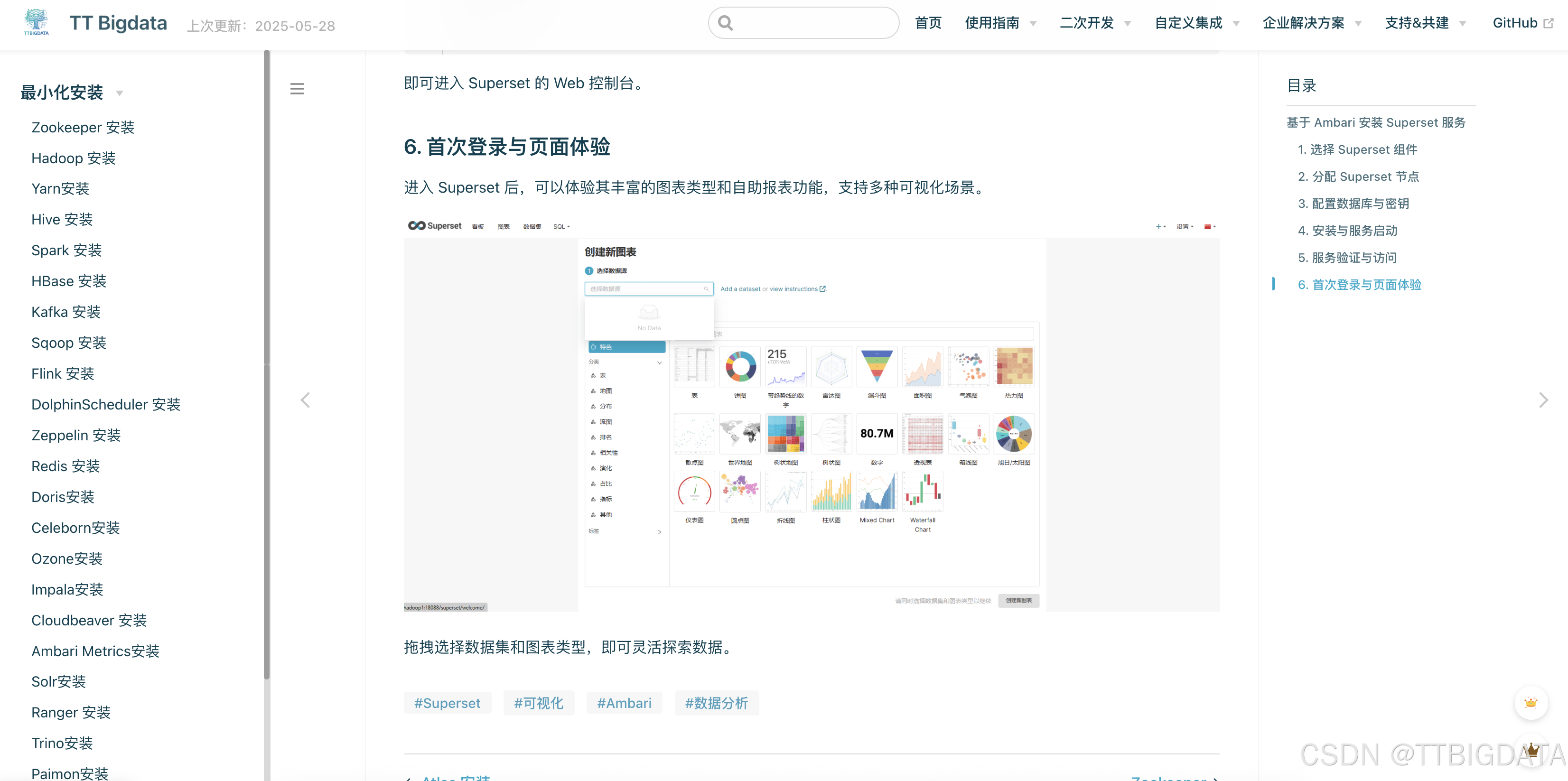Click the dark crown icon at bottom right
The height and width of the screenshot is (781, 1568).
click(1531, 750)
